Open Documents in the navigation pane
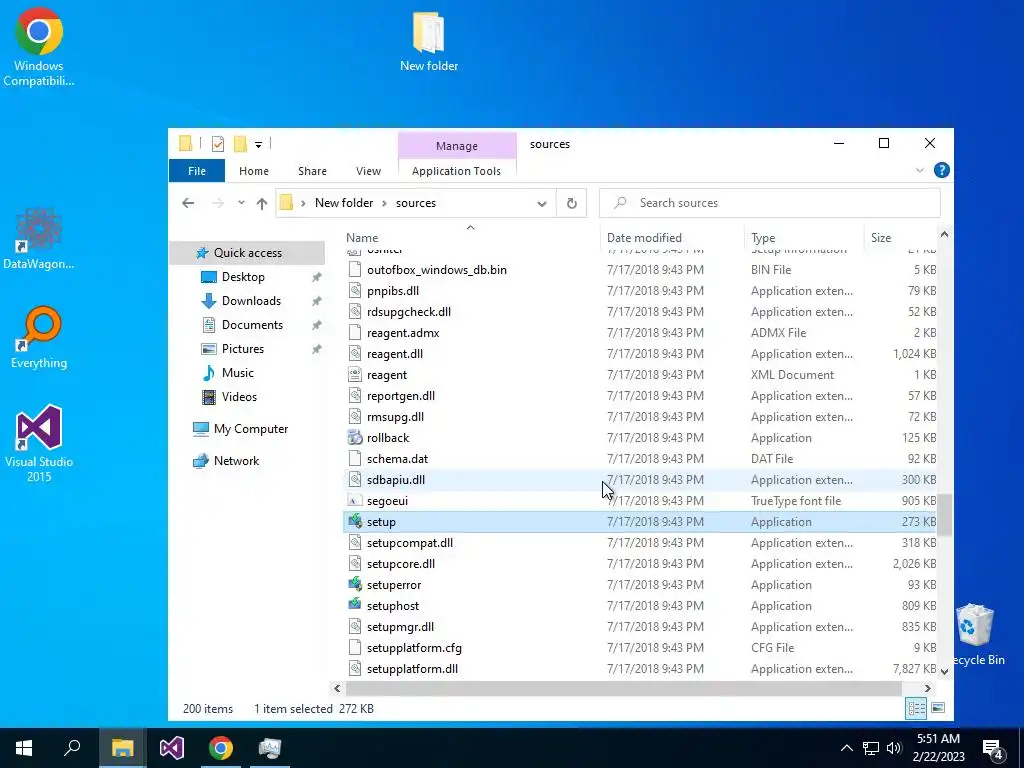 [x=252, y=325]
